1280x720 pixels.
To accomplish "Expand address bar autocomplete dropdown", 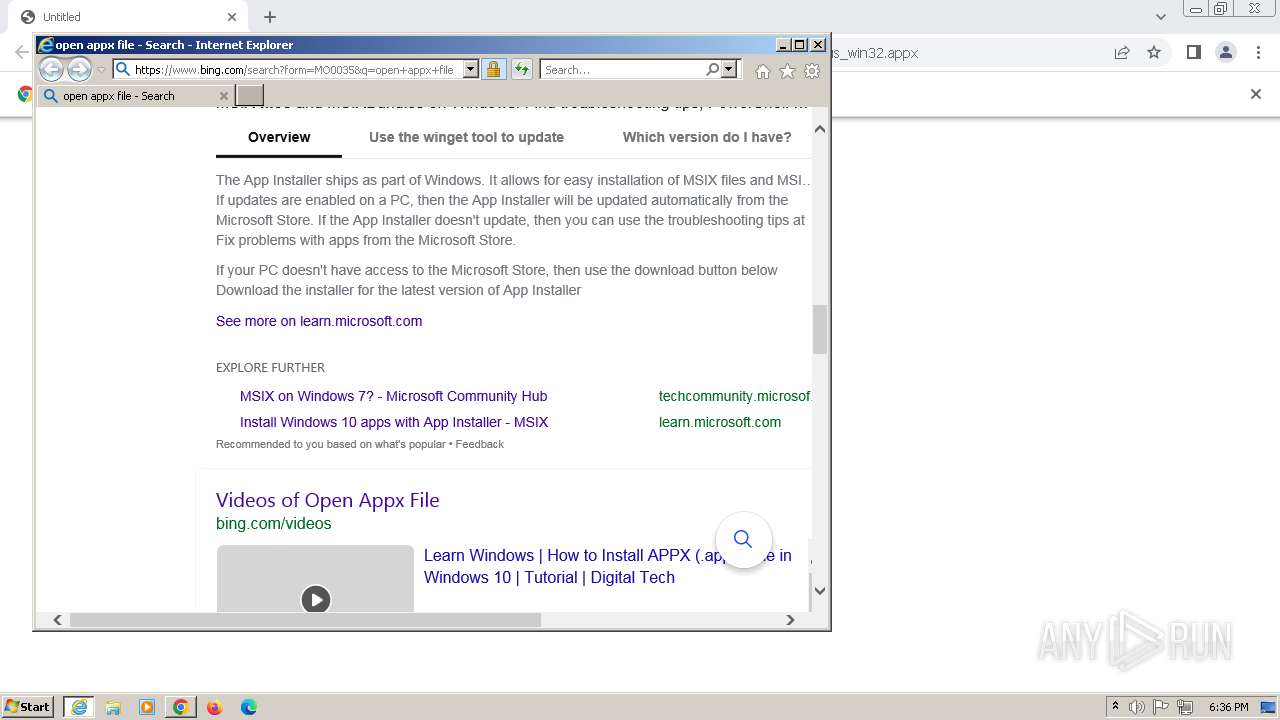I will point(471,69).
